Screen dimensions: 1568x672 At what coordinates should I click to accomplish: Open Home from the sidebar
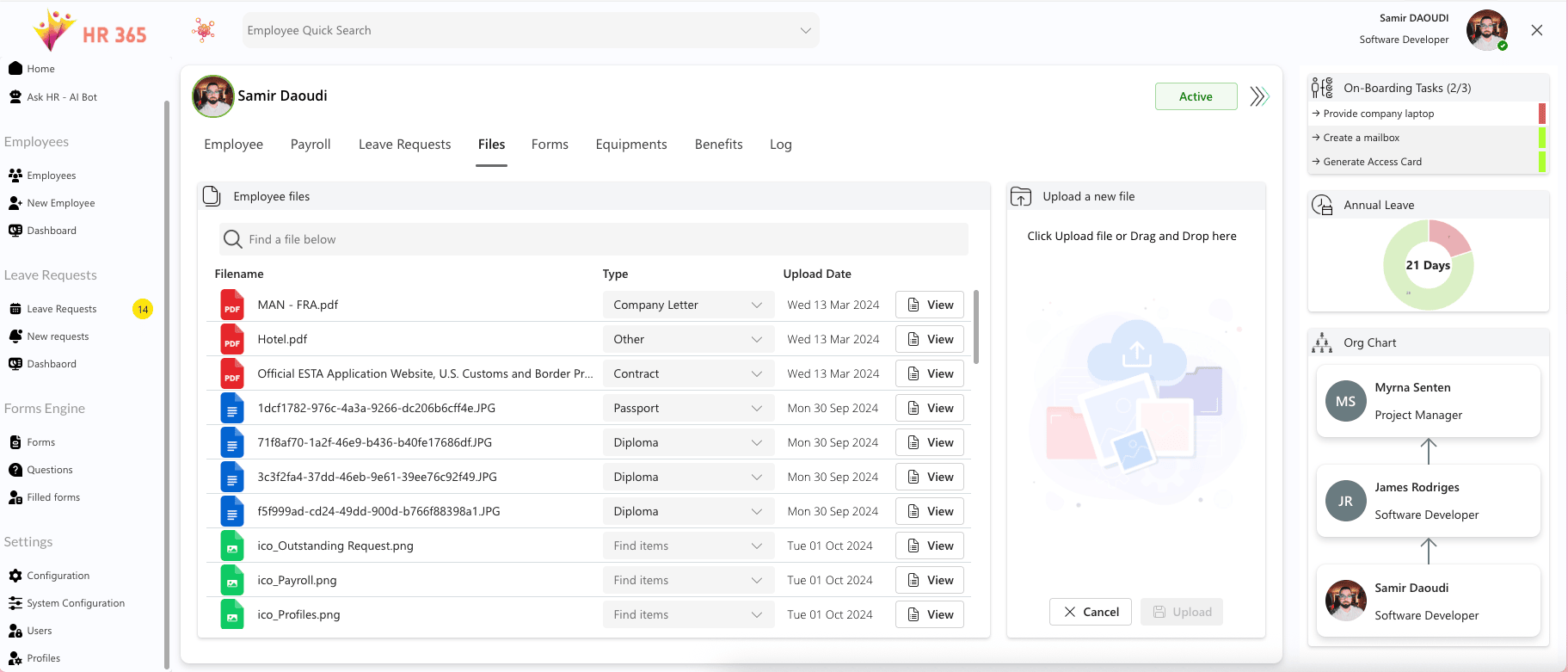coord(32,69)
